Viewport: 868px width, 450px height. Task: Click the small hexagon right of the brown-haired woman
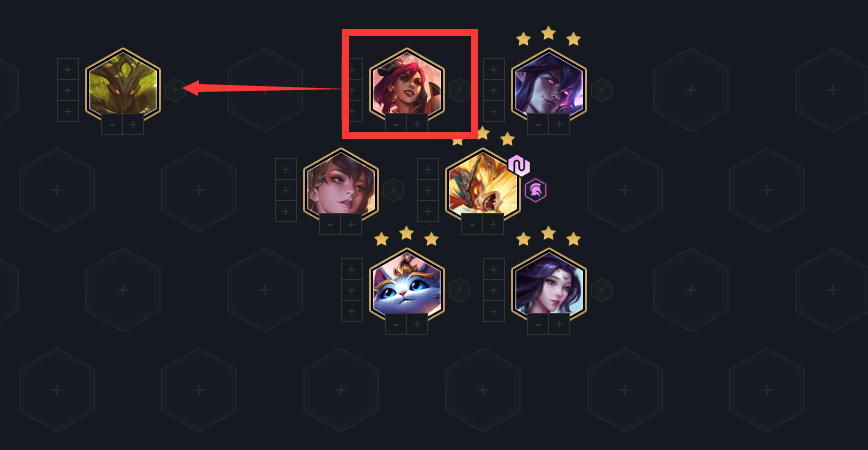point(393,190)
